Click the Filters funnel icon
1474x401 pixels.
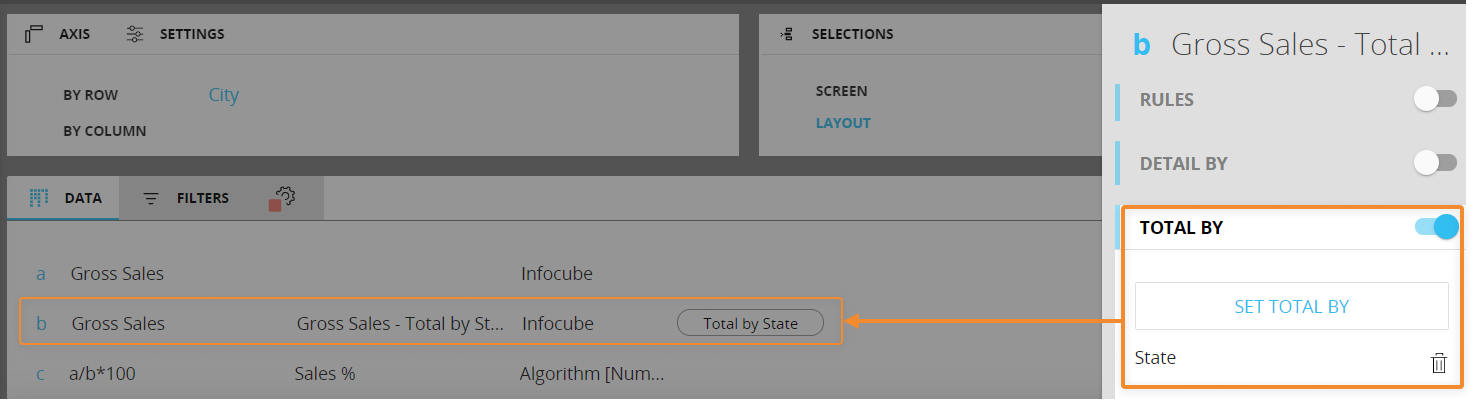point(151,198)
